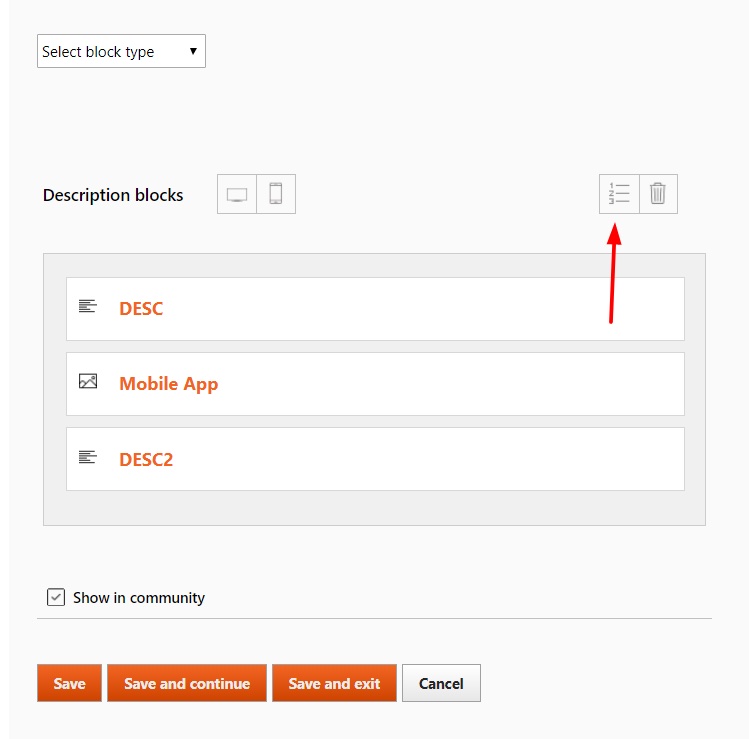Open the Select block type dropdown

click(x=121, y=51)
